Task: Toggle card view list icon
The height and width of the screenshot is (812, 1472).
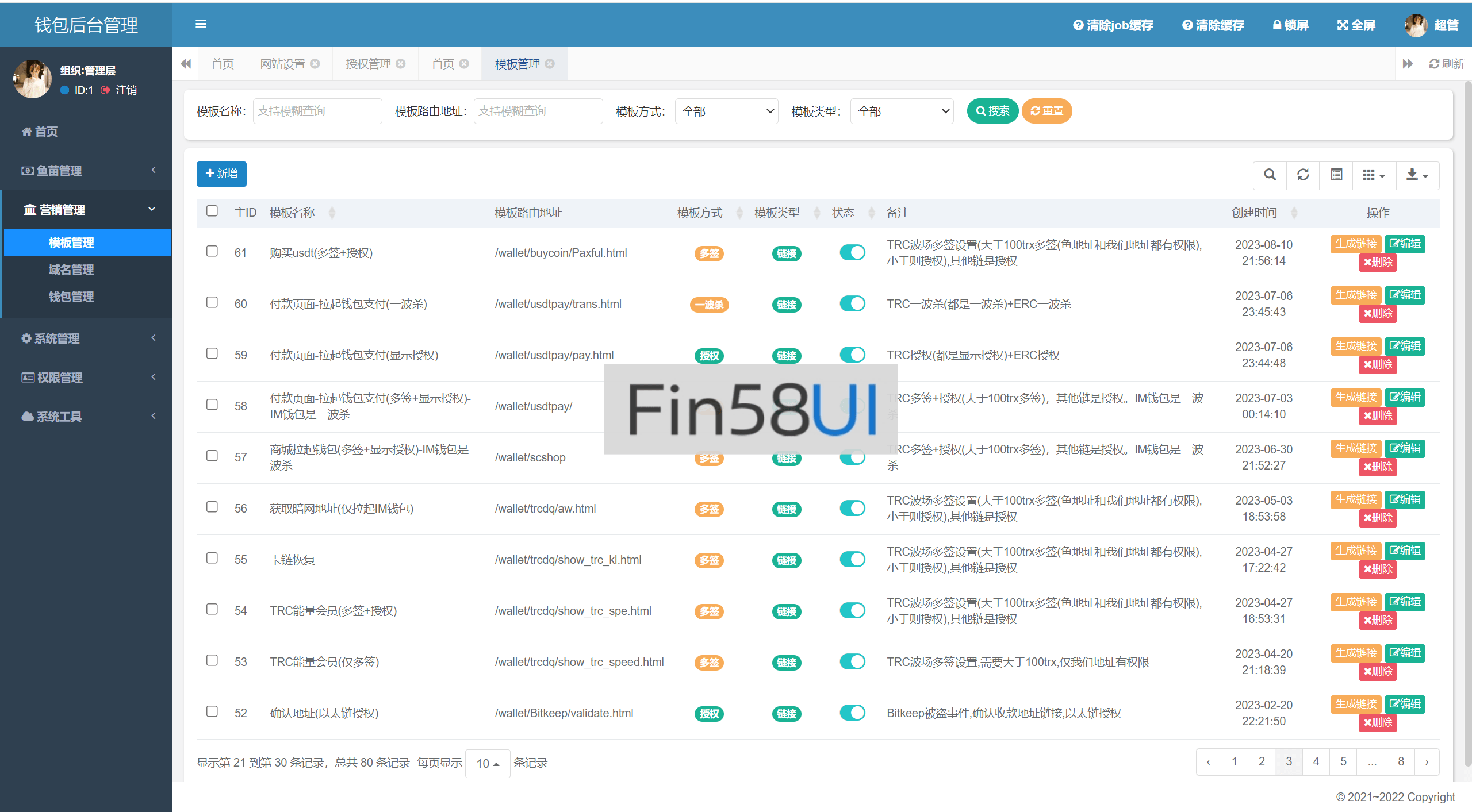Action: [1336, 175]
